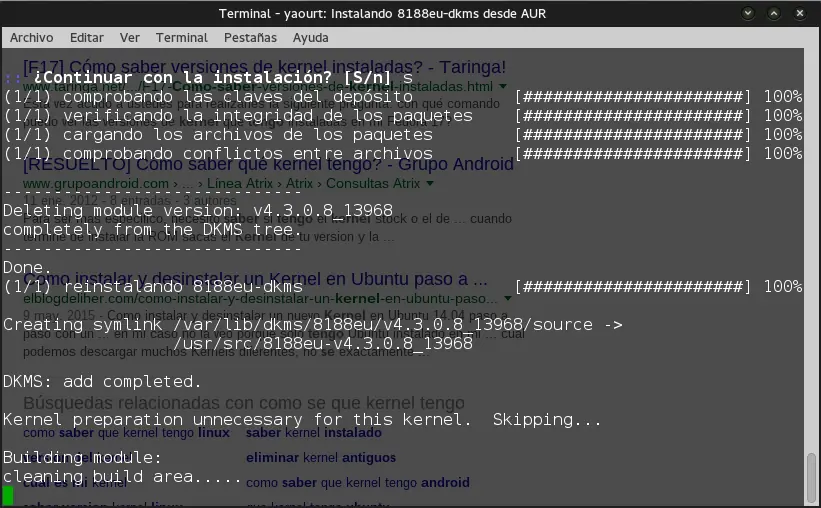
Task: Open the Pestañas menu
Action: [250, 38]
